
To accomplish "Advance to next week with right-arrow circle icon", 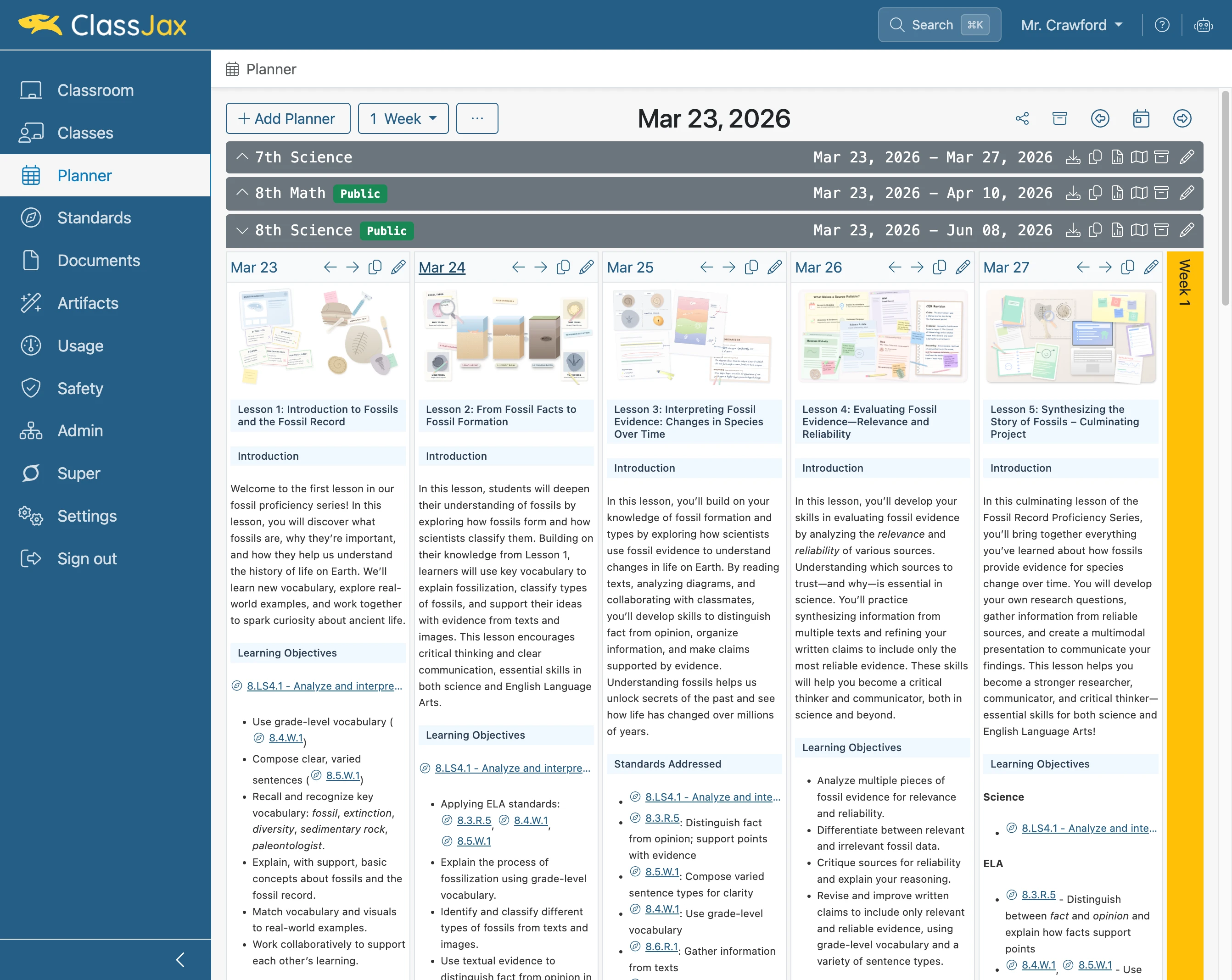I will click(1182, 118).
